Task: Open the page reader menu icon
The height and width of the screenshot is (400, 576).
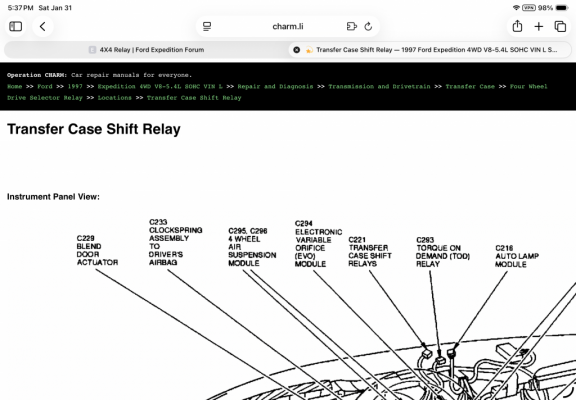Action: [207, 26]
